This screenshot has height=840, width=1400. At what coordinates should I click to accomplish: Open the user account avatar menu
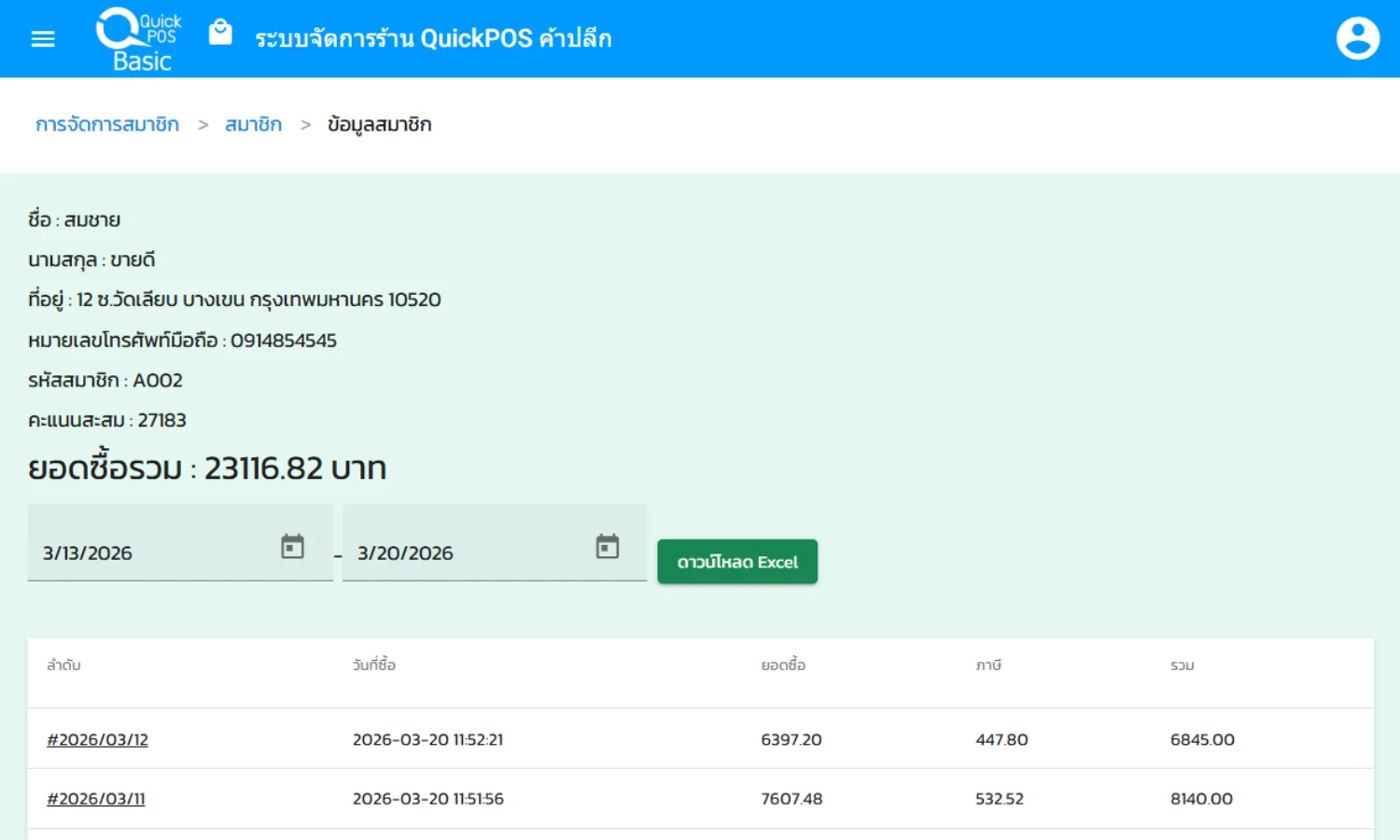click(1357, 38)
